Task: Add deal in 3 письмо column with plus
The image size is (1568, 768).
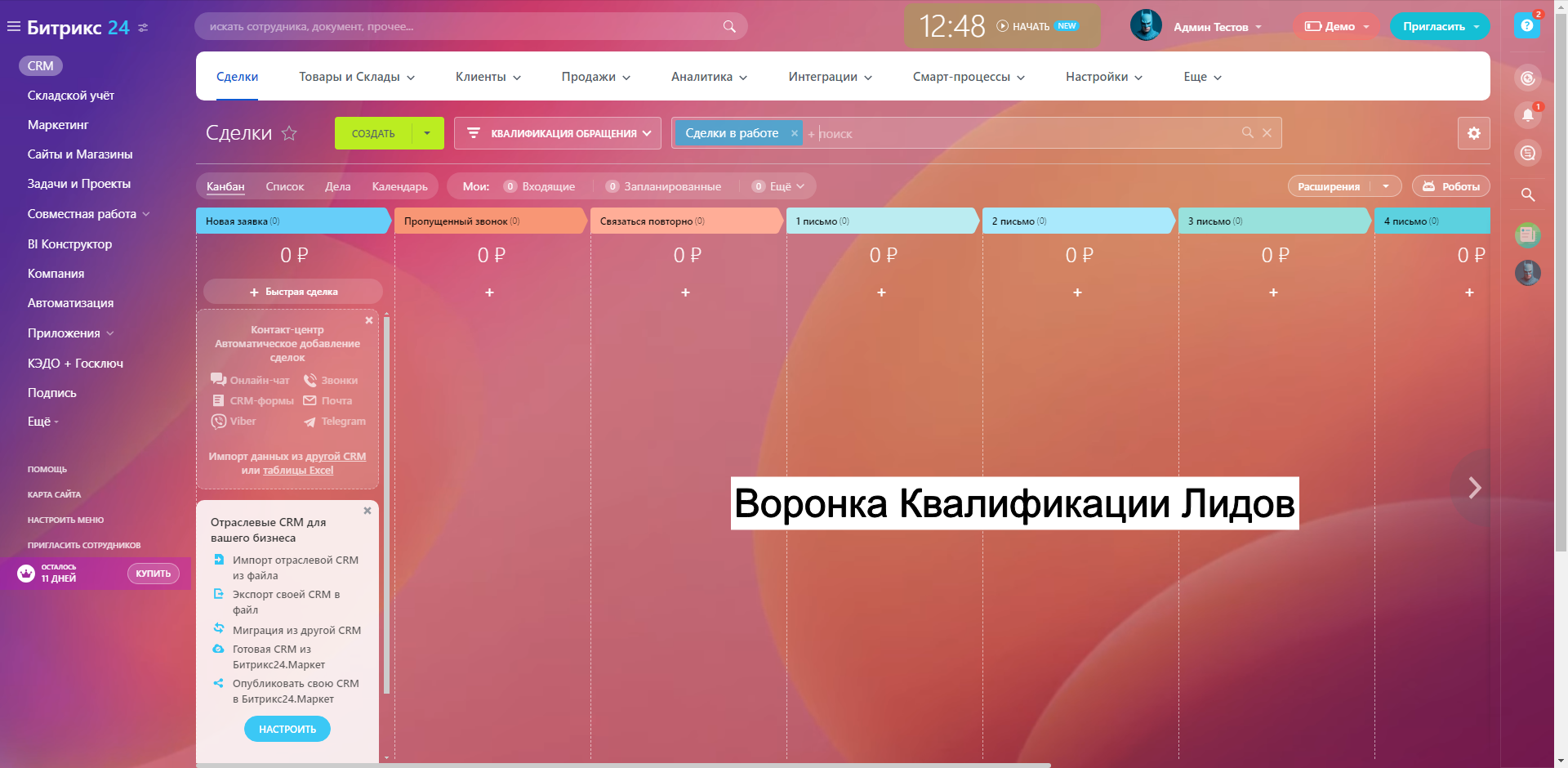Action: click(1273, 292)
